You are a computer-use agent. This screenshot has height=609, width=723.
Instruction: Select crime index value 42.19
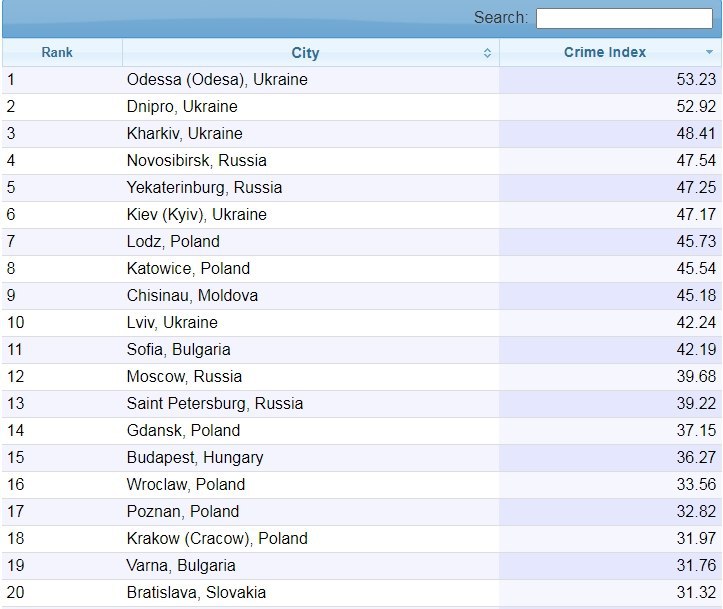pyautogui.click(x=696, y=350)
